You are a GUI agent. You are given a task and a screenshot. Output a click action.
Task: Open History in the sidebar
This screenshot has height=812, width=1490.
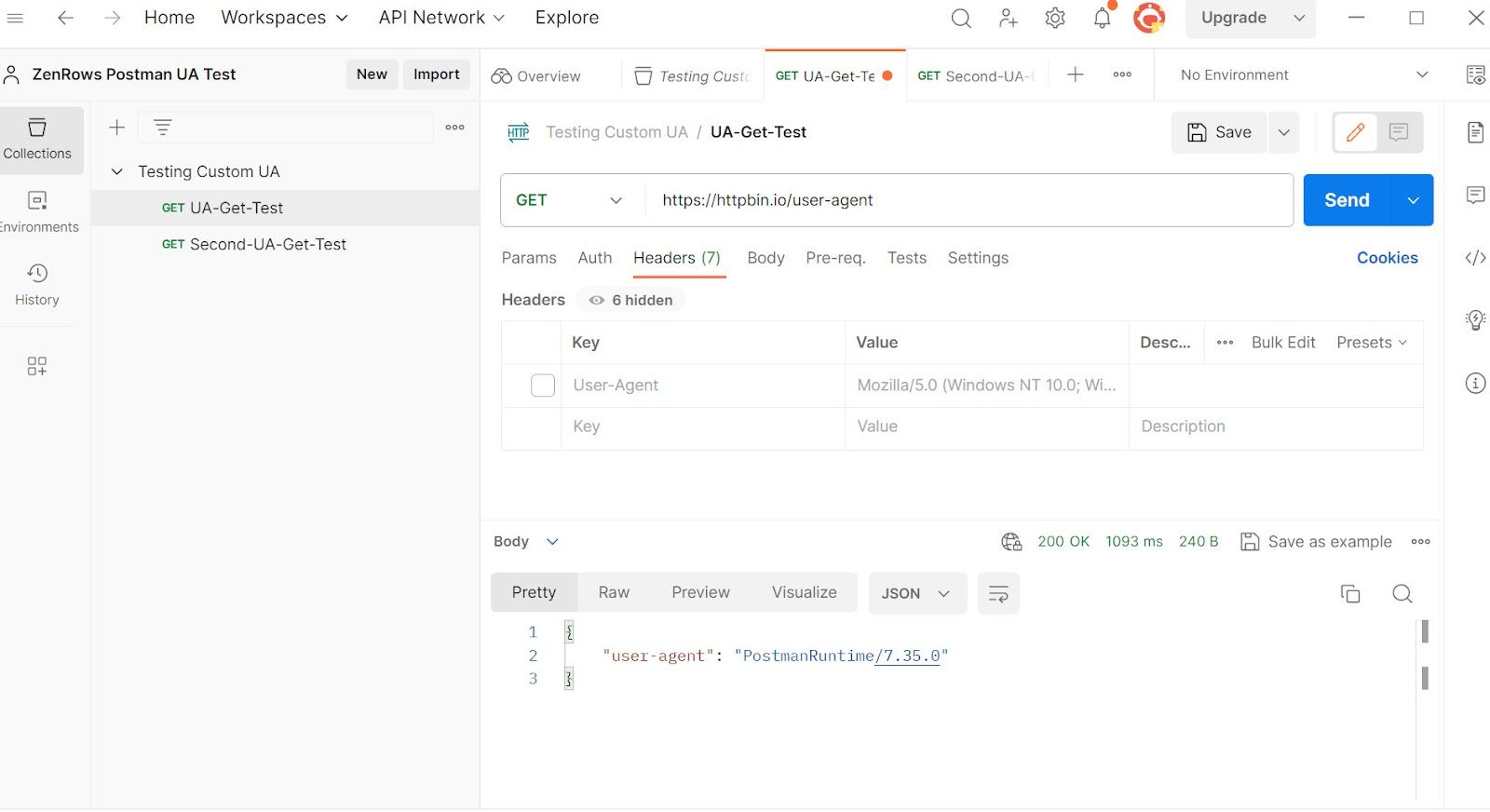[x=37, y=284]
